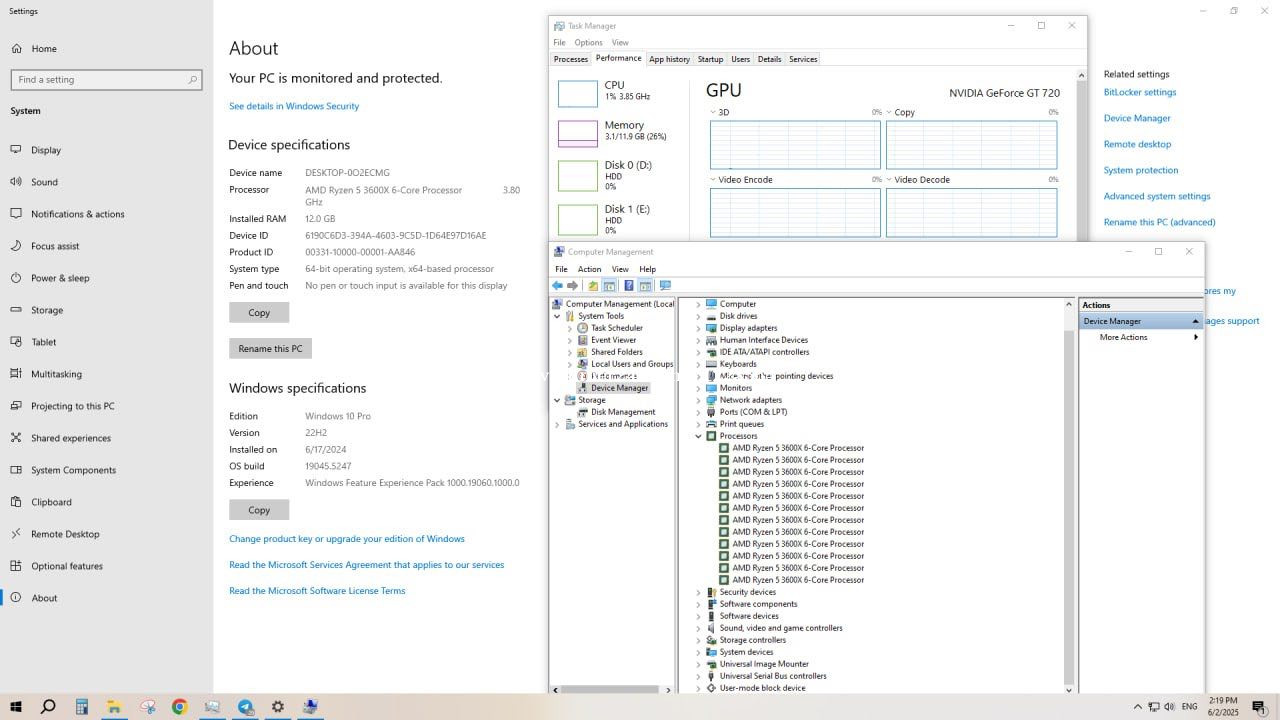The height and width of the screenshot is (720, 1280).
Task: Open the Shared experiences icon
Action: point(16,438)
